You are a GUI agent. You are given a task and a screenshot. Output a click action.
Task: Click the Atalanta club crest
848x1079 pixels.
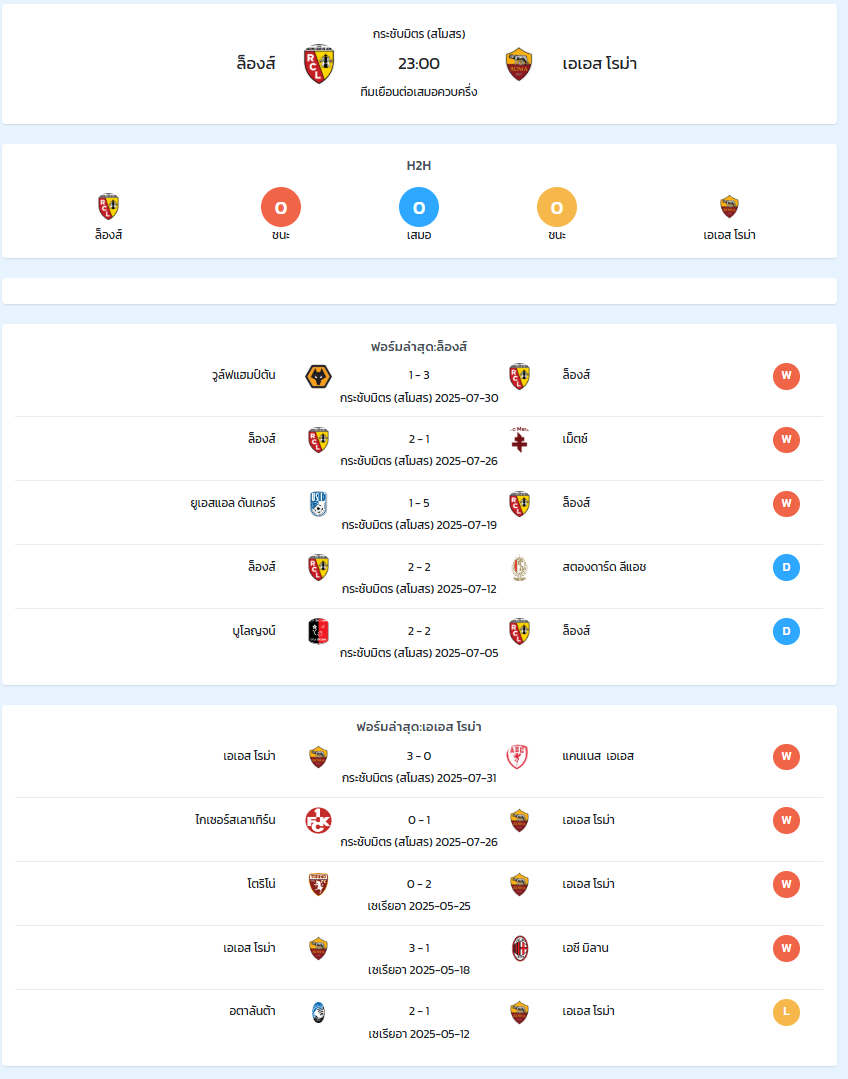(318, 1012)
